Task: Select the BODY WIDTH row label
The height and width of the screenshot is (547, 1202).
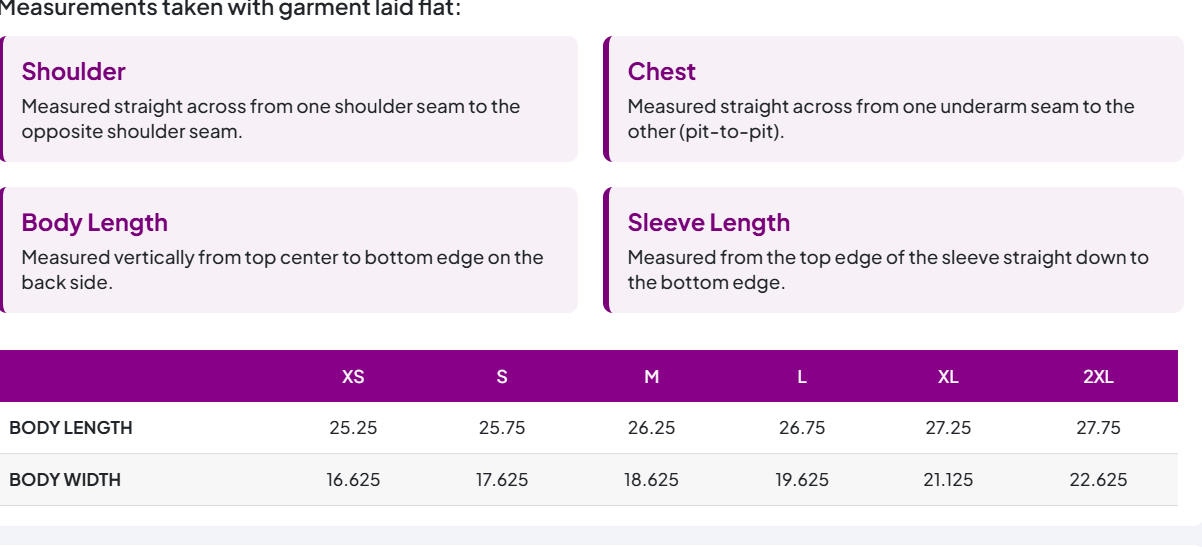Action: pos(65,480)
